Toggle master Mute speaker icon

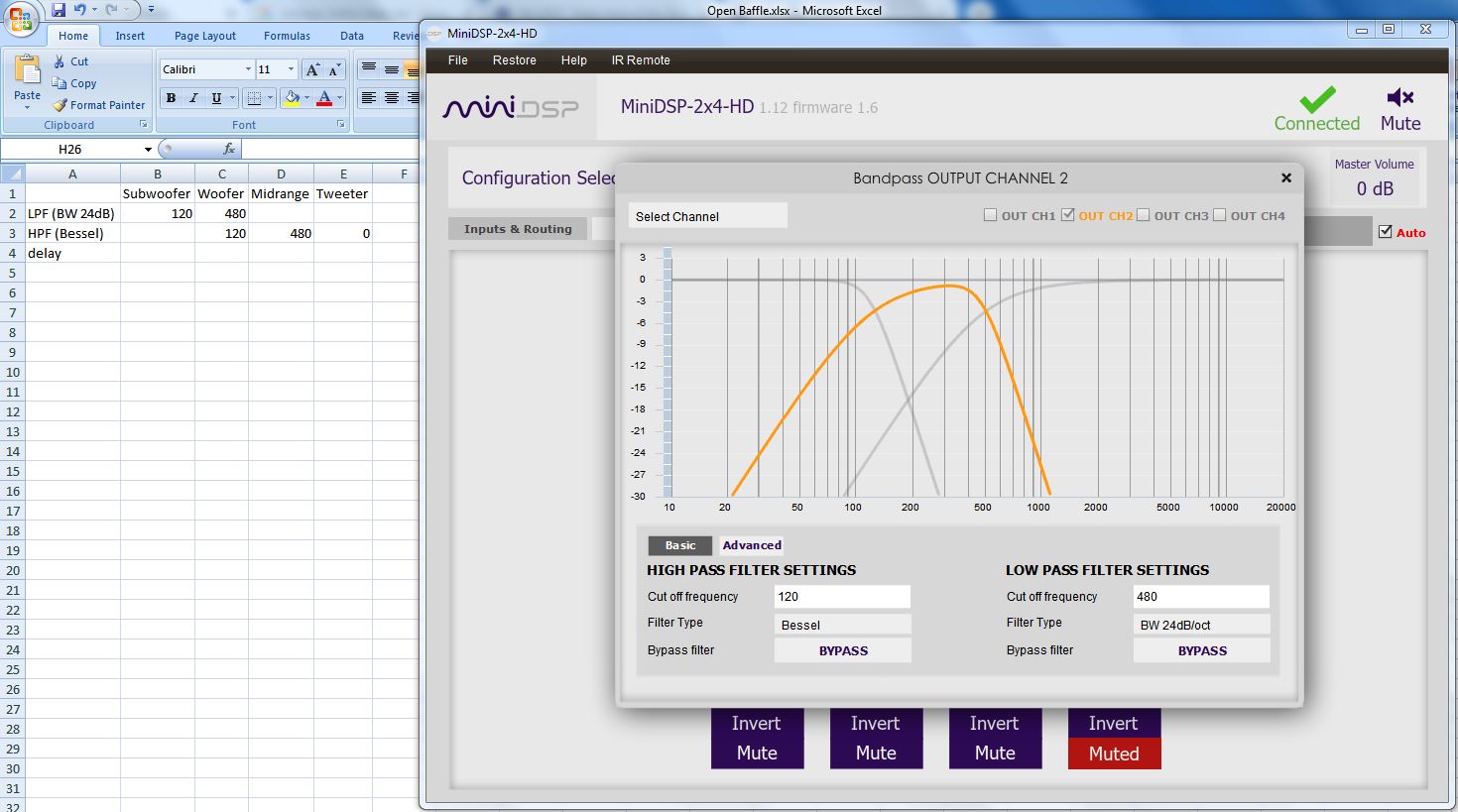[1400, 97]
